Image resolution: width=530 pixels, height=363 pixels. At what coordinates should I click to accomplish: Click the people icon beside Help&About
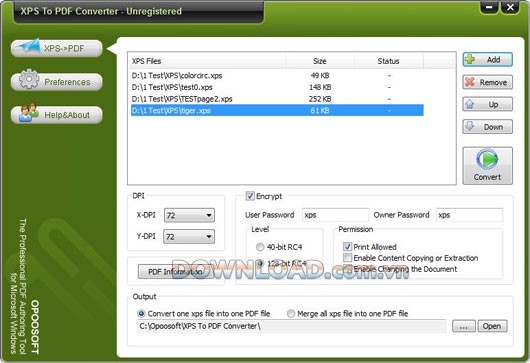29,112
